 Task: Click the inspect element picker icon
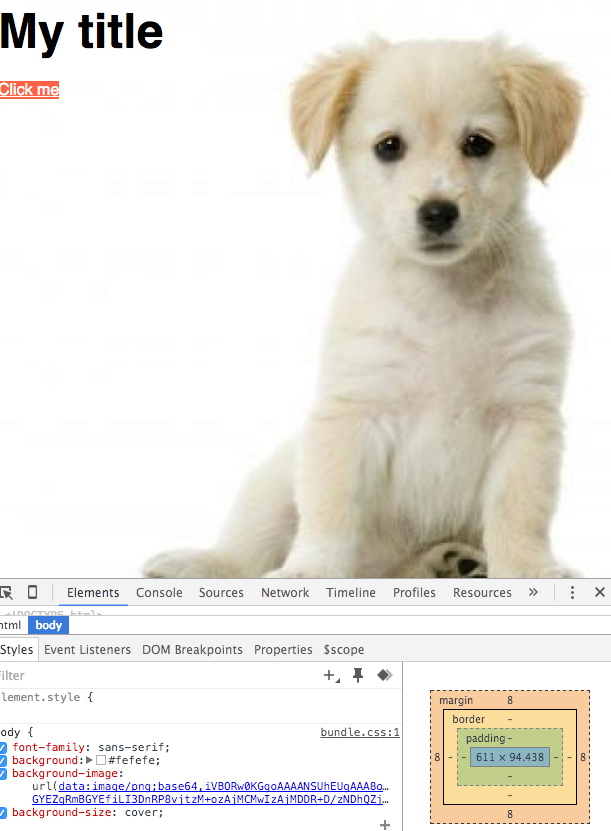(6, 592)
